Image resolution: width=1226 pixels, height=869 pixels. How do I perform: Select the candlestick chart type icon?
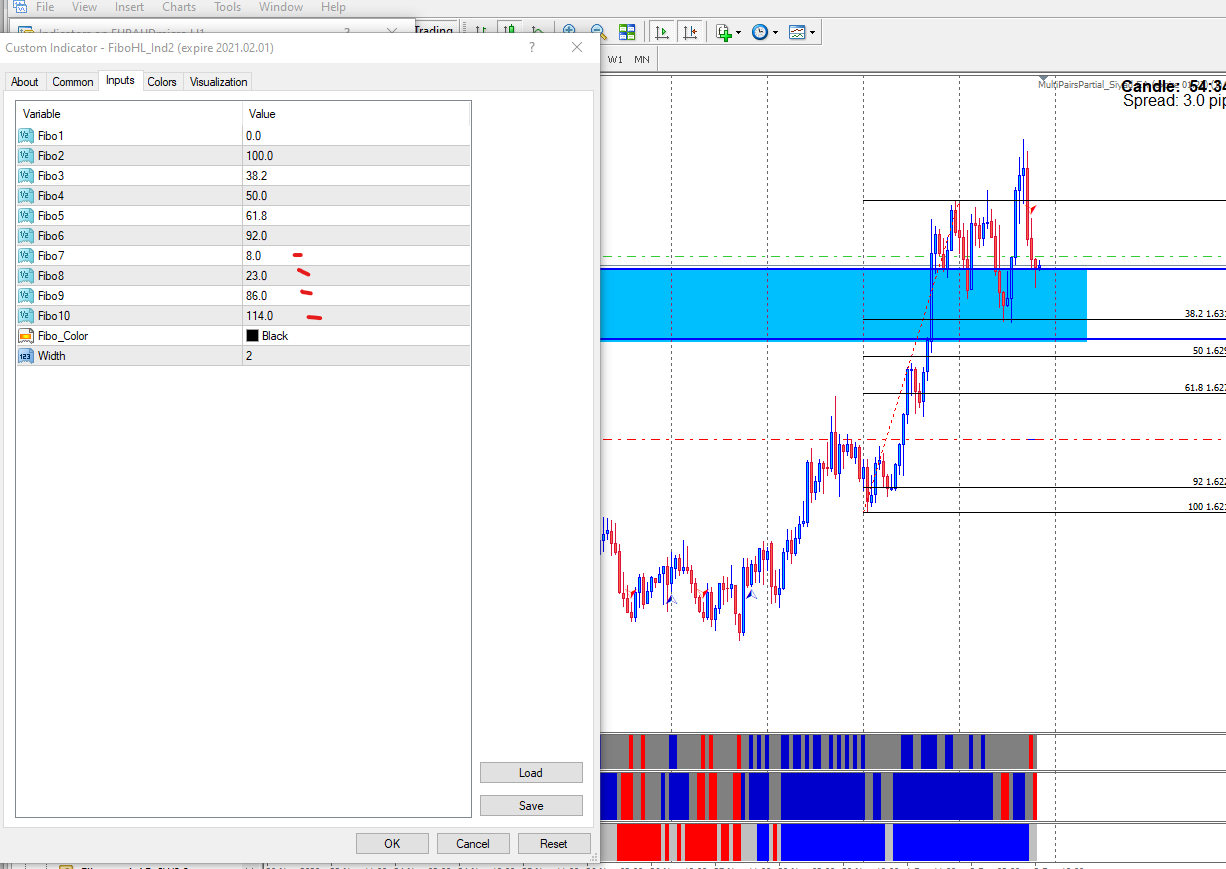(x=510, y=32)
